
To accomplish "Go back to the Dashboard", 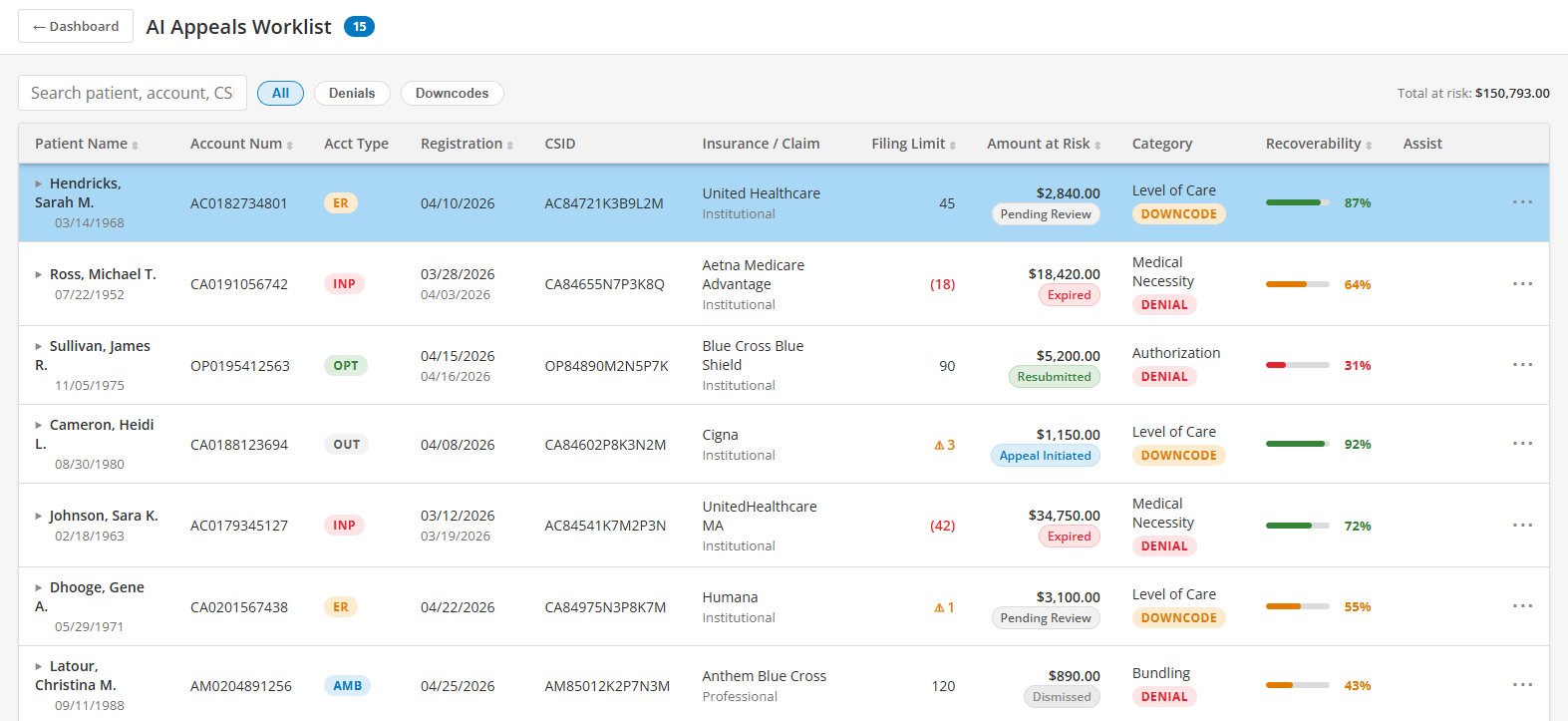I will coord(76,26).
